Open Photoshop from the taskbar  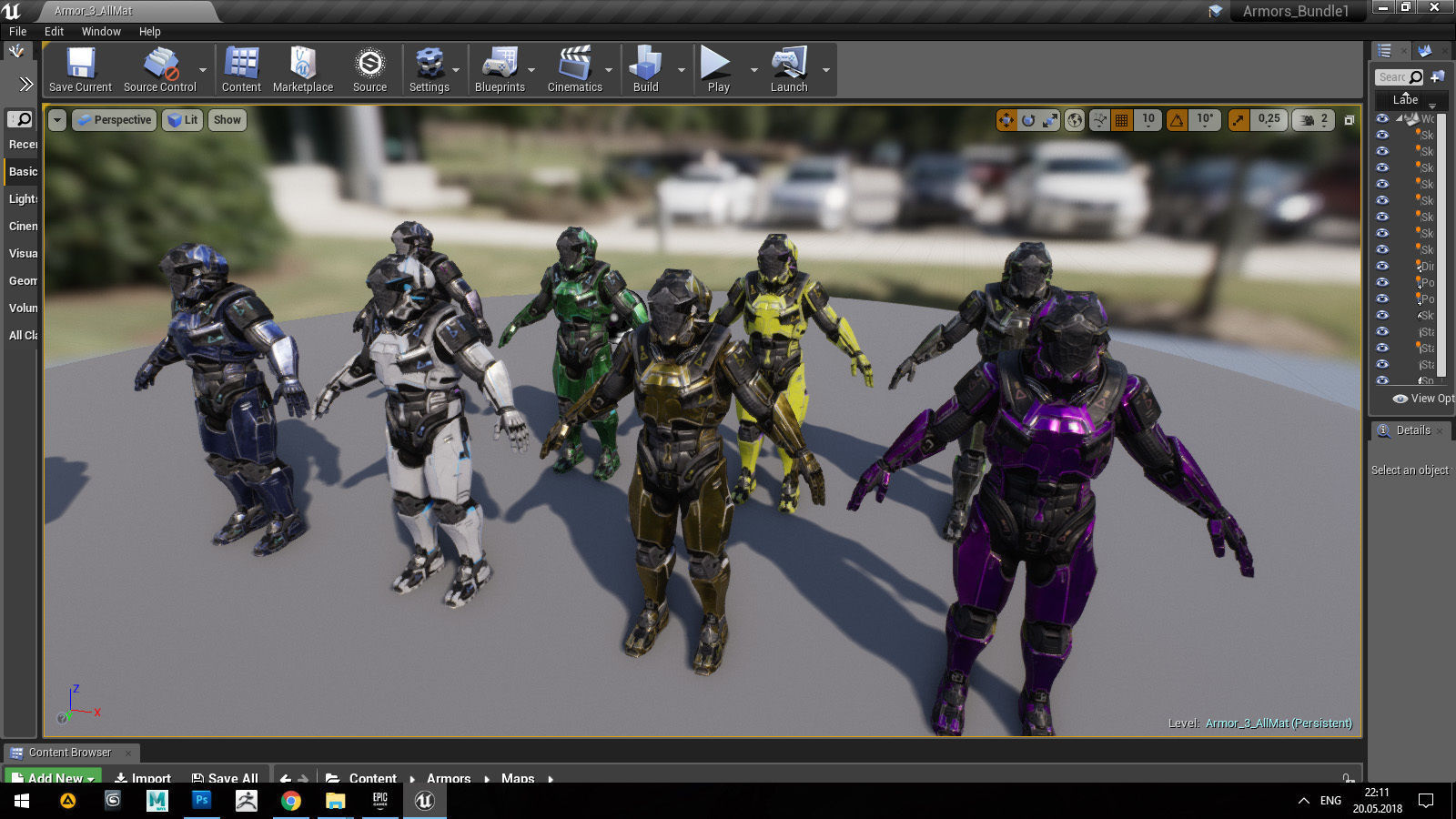coord(202,801)
